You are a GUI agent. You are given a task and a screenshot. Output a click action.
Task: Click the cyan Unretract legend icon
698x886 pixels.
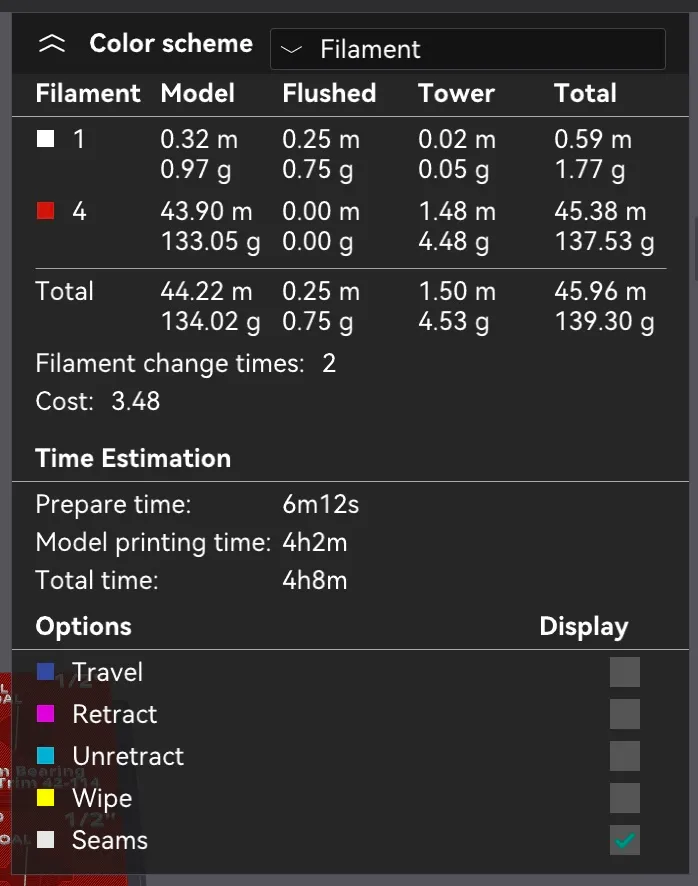[45, 756]
